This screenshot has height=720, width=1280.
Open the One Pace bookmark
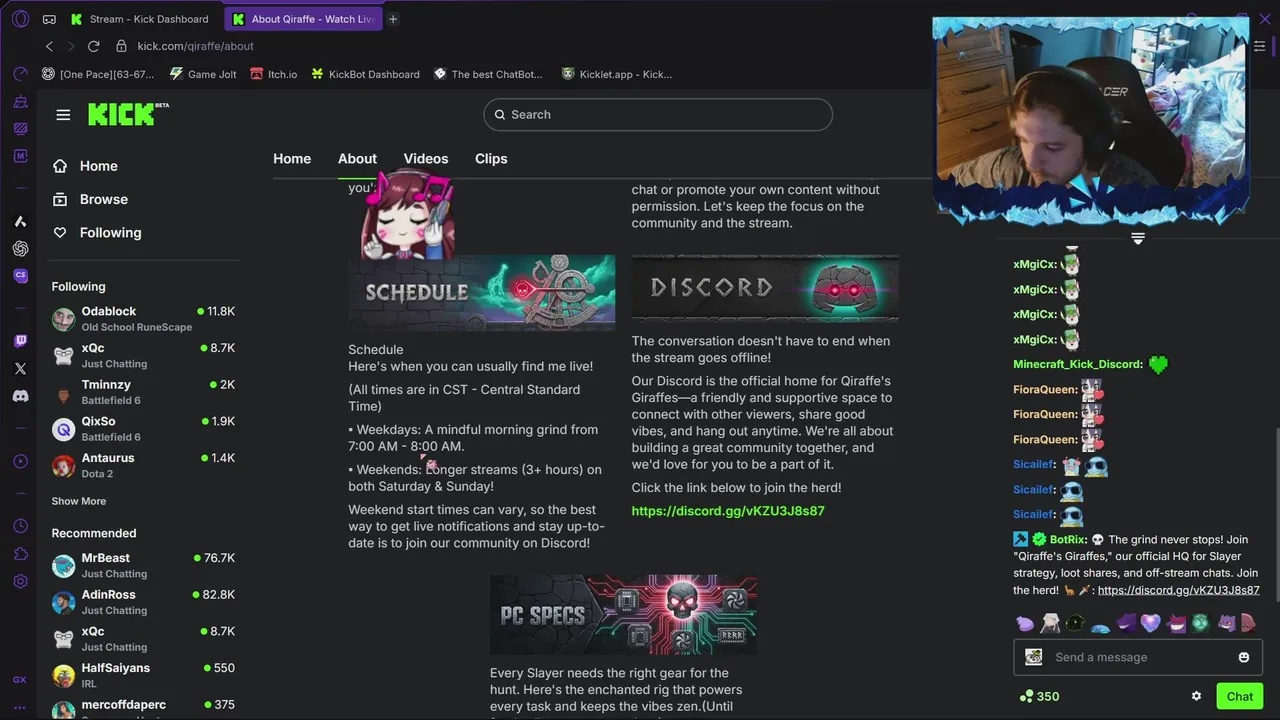(98, 74)
